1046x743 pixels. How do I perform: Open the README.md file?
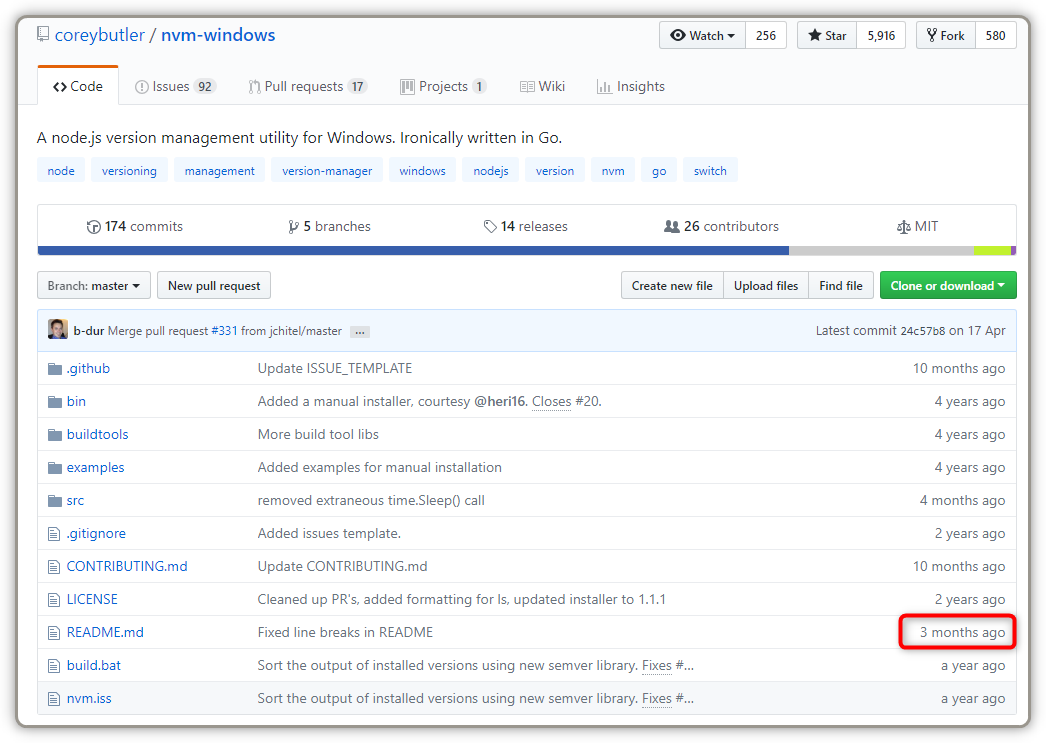click(105, 632)
